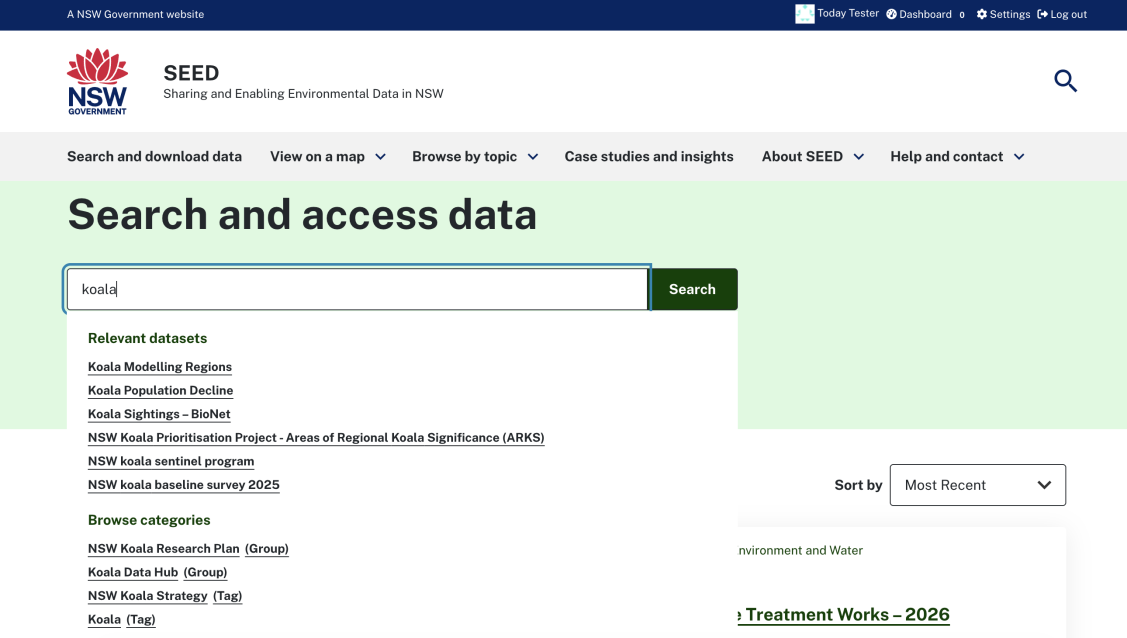
Task: Browse the Koala tag suggestion
Action: point(121,619)
